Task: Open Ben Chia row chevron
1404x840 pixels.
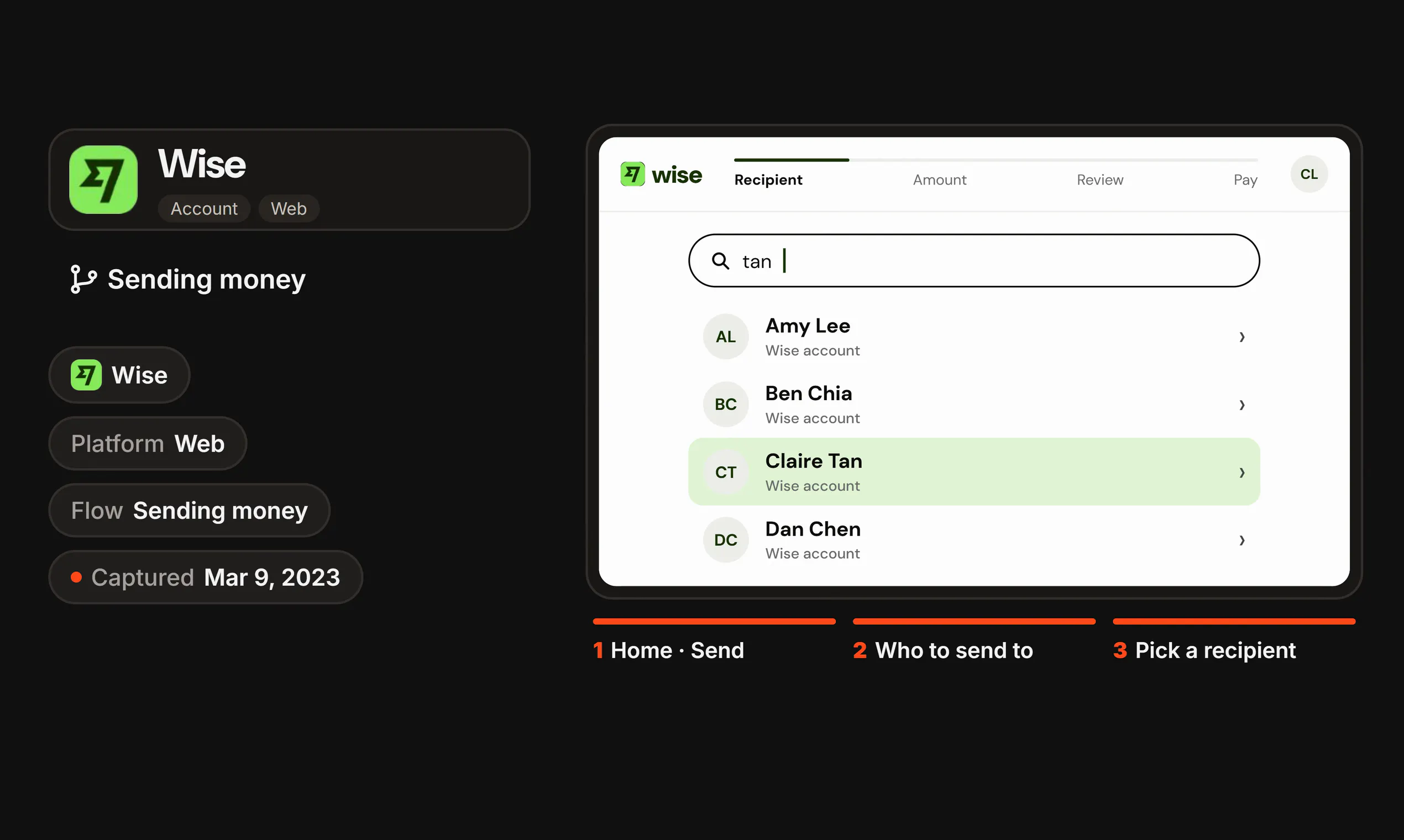Action: [x=1241, y=404]
